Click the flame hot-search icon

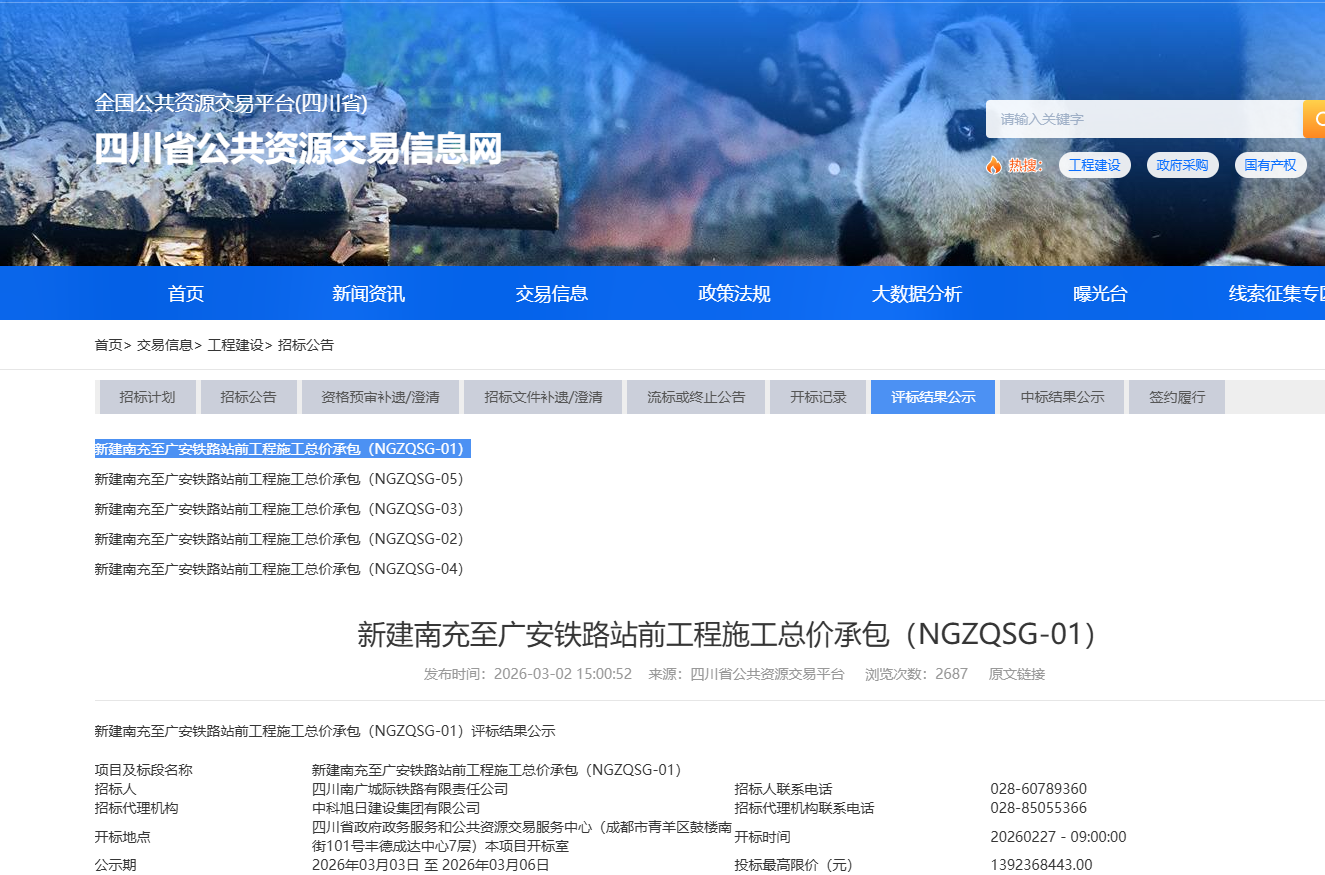tap(993, 165)
